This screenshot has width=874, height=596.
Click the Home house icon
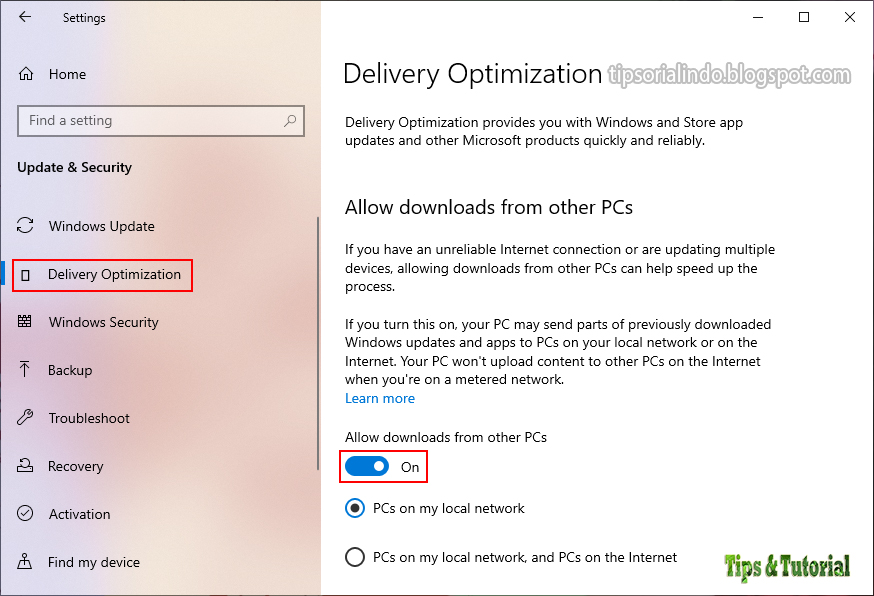(x=24, y=73)
